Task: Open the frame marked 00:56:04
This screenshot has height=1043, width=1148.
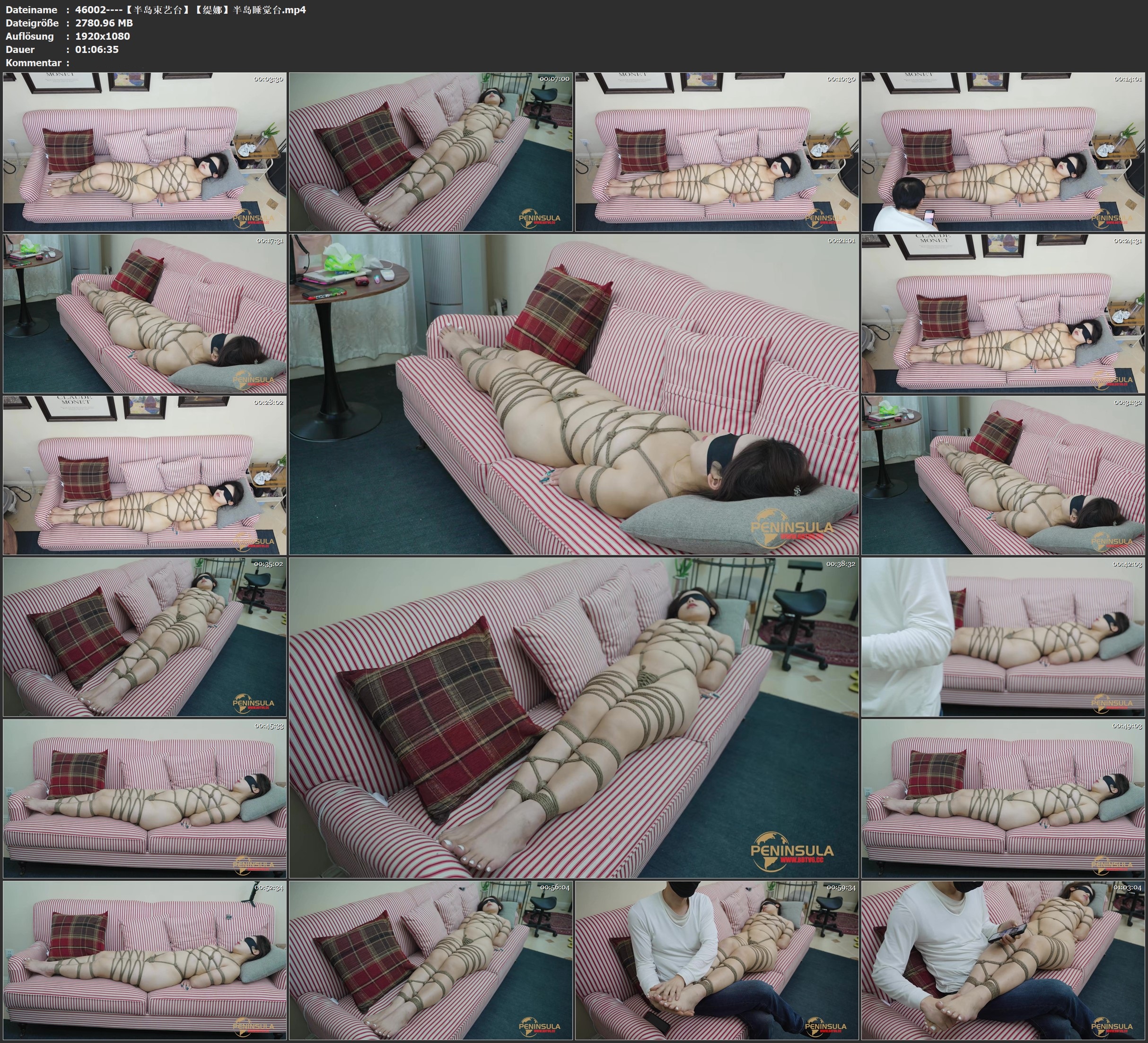Action: point(430,960)
